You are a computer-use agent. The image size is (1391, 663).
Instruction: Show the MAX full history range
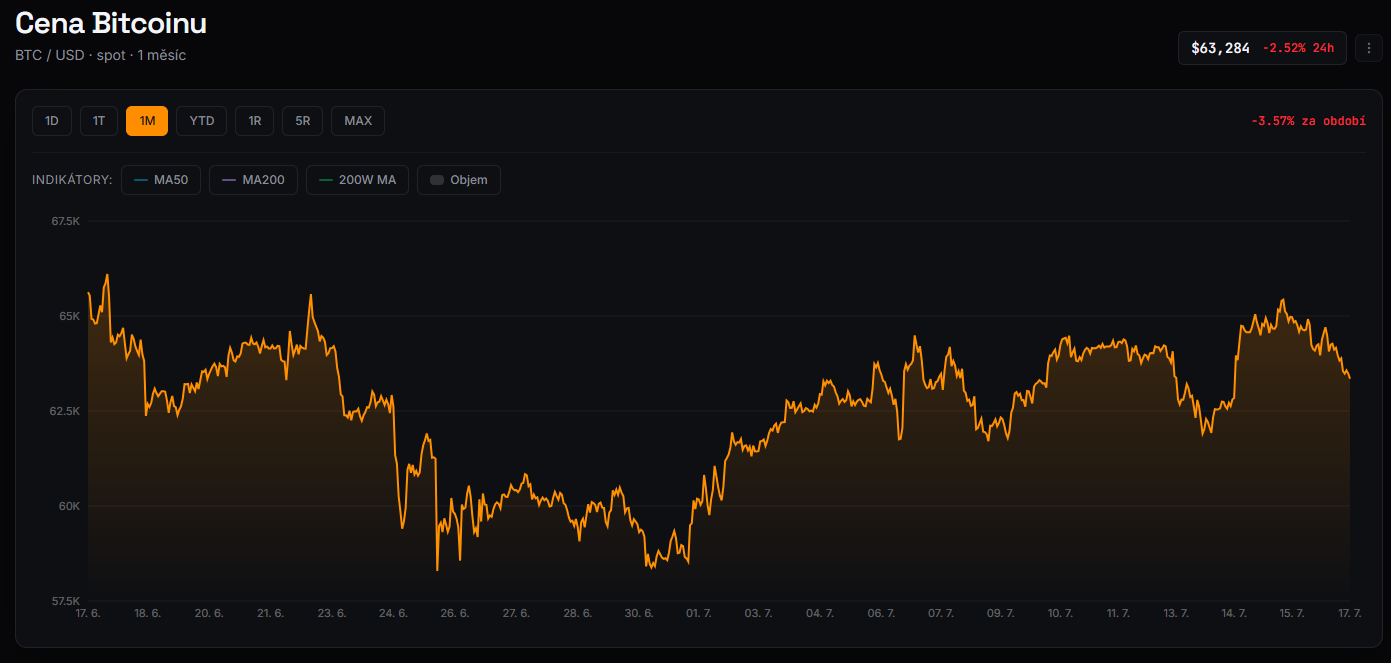point(358,121)
